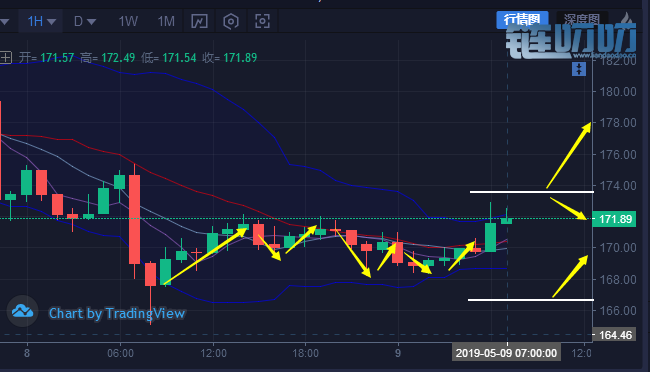Open the Chart by TradingView link
The image size is (650, 372).
click(x=117, y=313)
